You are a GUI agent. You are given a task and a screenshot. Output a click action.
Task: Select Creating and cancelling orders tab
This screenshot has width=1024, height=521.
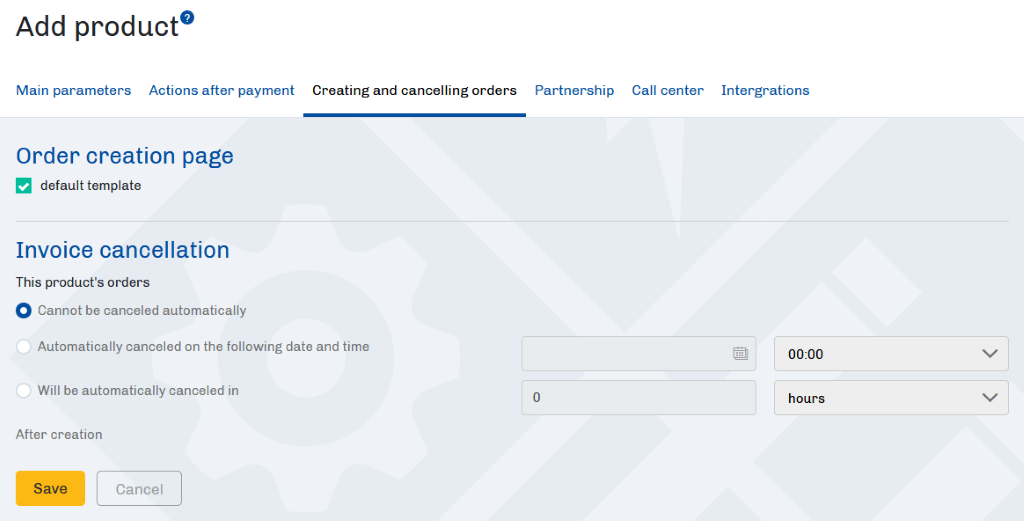tap(414, 91)
